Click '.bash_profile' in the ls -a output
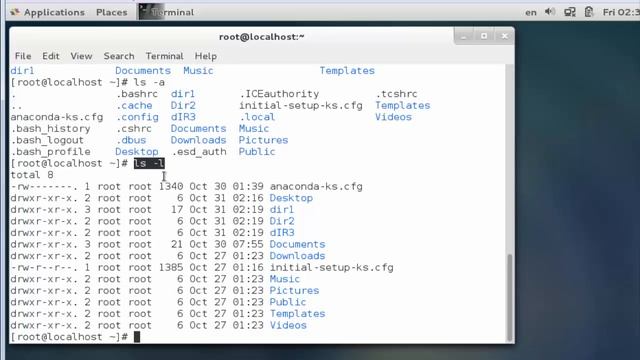 click(51, 152)
